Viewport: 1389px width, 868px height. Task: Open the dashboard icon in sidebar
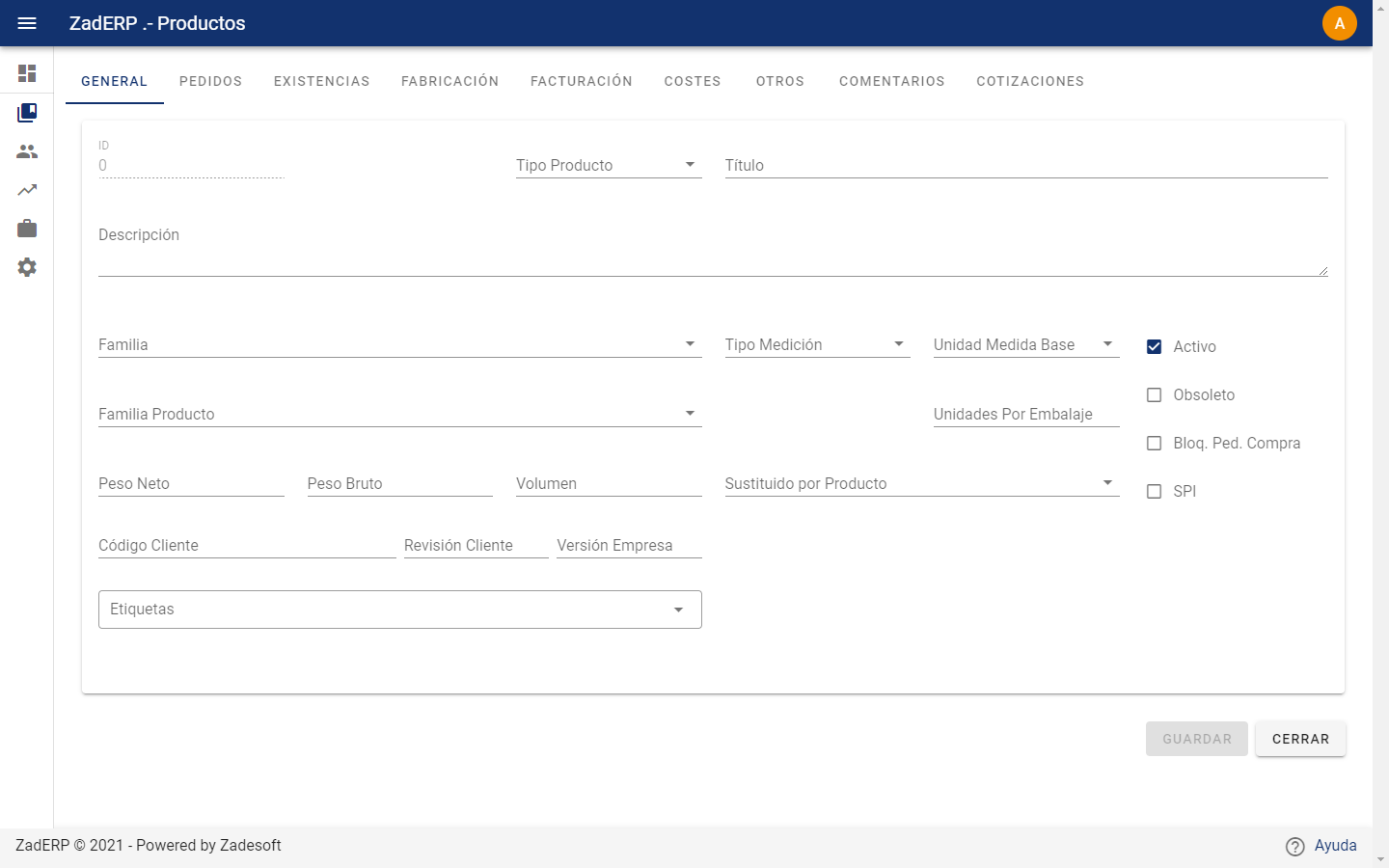27,73
